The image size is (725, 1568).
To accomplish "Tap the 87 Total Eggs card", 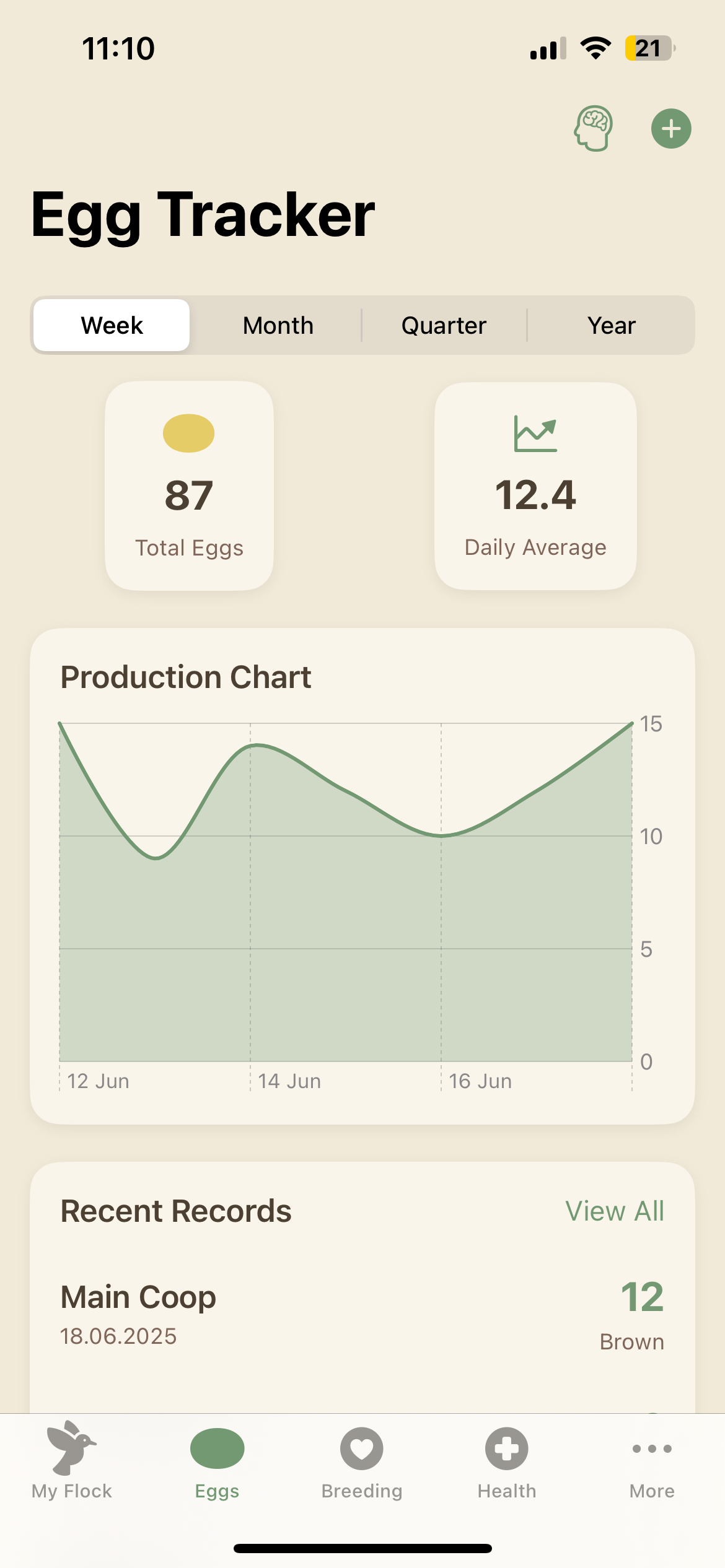I will pyautogui.click(x=189, y=486).
